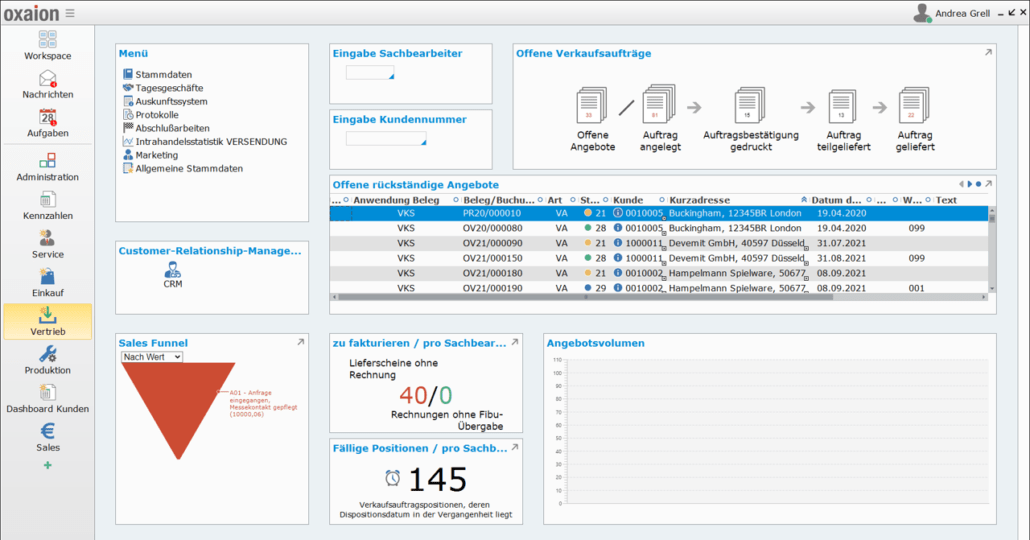Open Auftrag geliefert document icon

pos(914,105)
